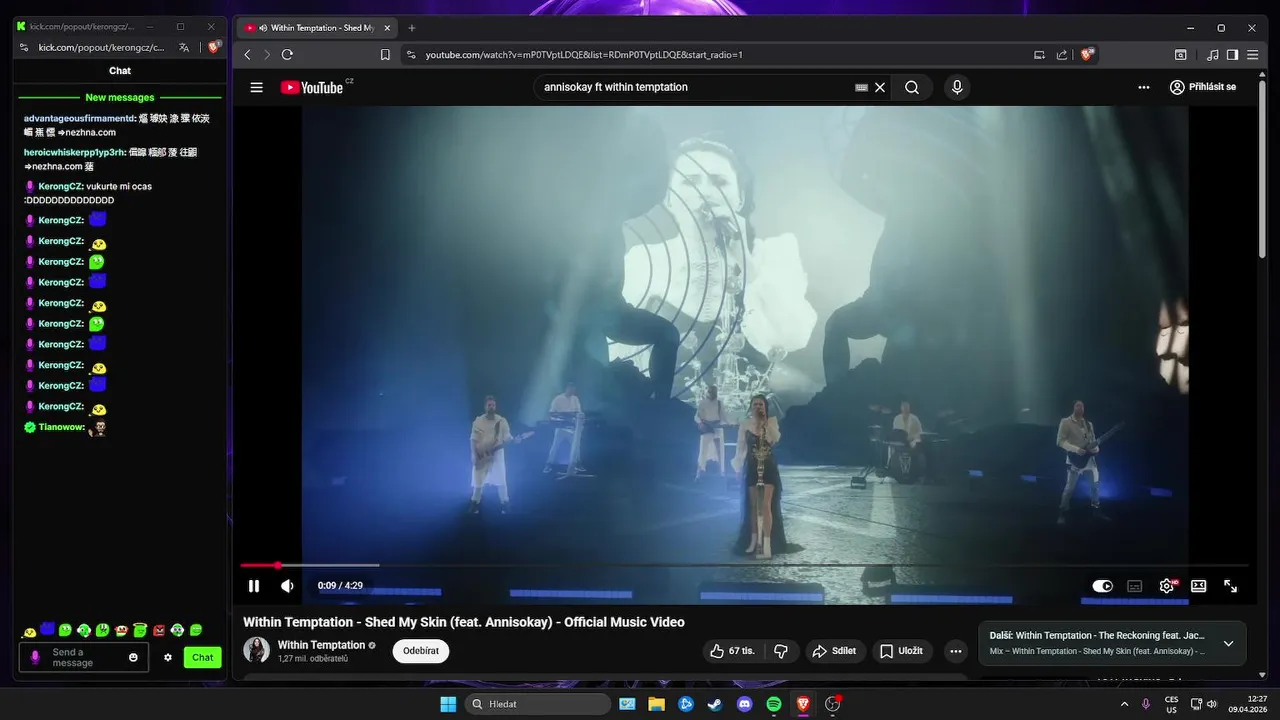The width and height of the screenshot is (1280, 720).
Task: Open the Within Temptation channel name link
Action: coord(321,645)
